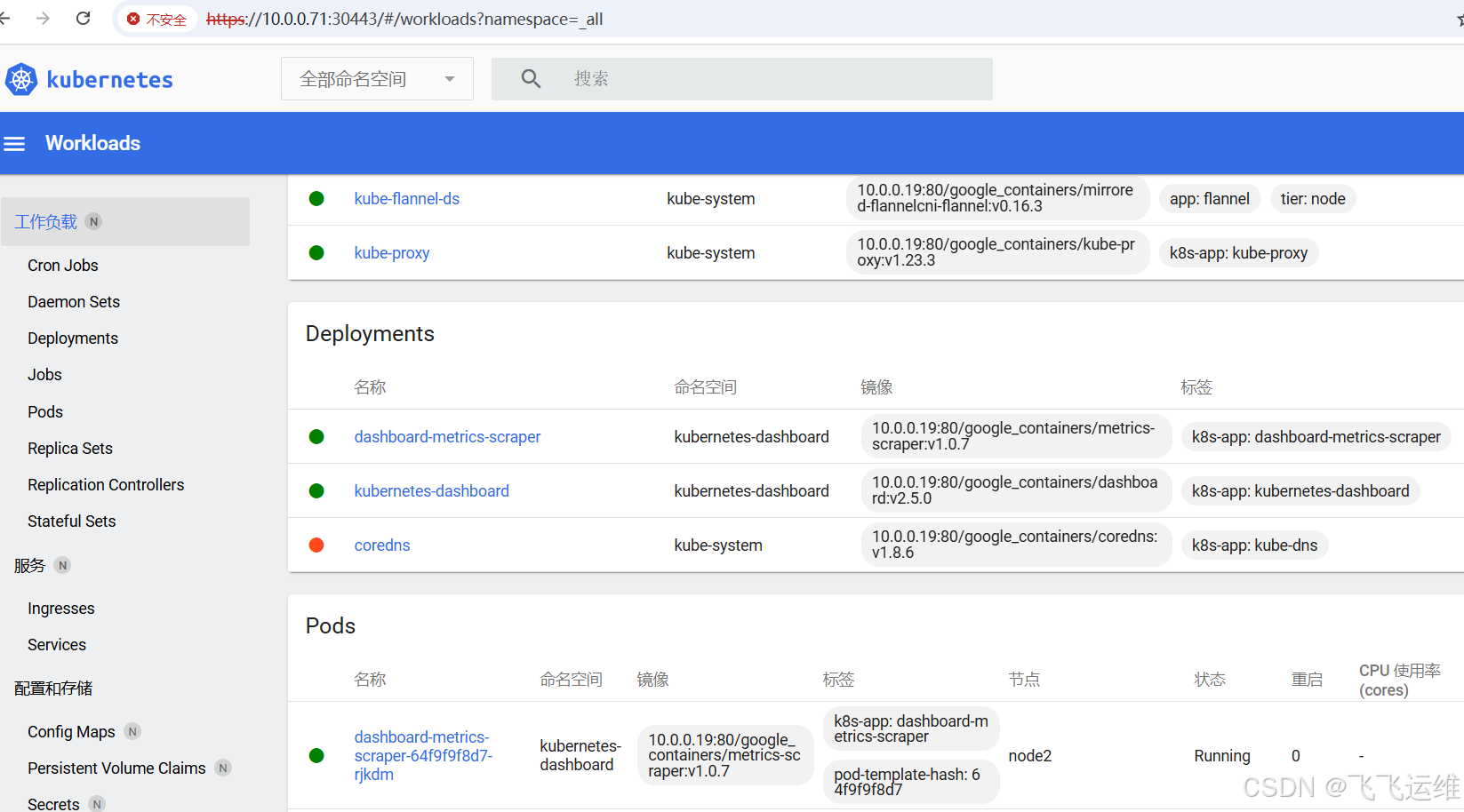This screenshot has width=1464, height=812.
Task: Open the dashboard-metrics-scraper deployment link
Action: click(447, 437)
